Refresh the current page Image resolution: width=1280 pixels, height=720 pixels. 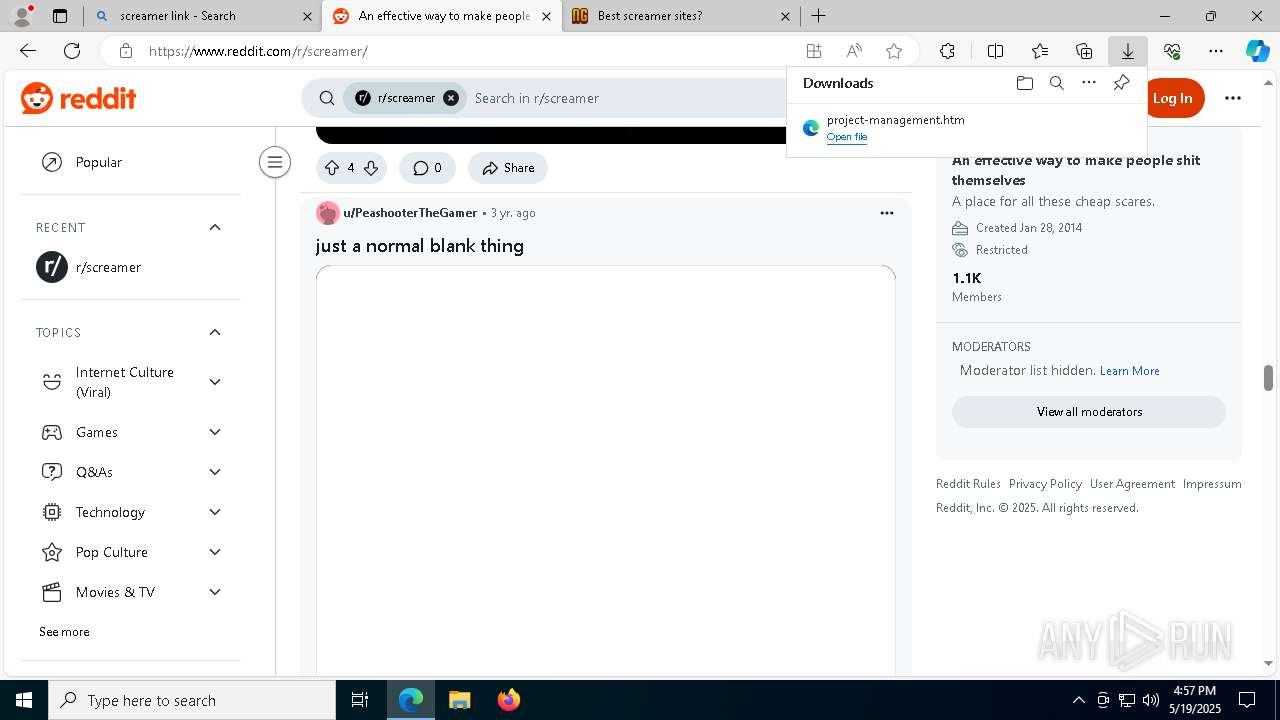point(72,51)
